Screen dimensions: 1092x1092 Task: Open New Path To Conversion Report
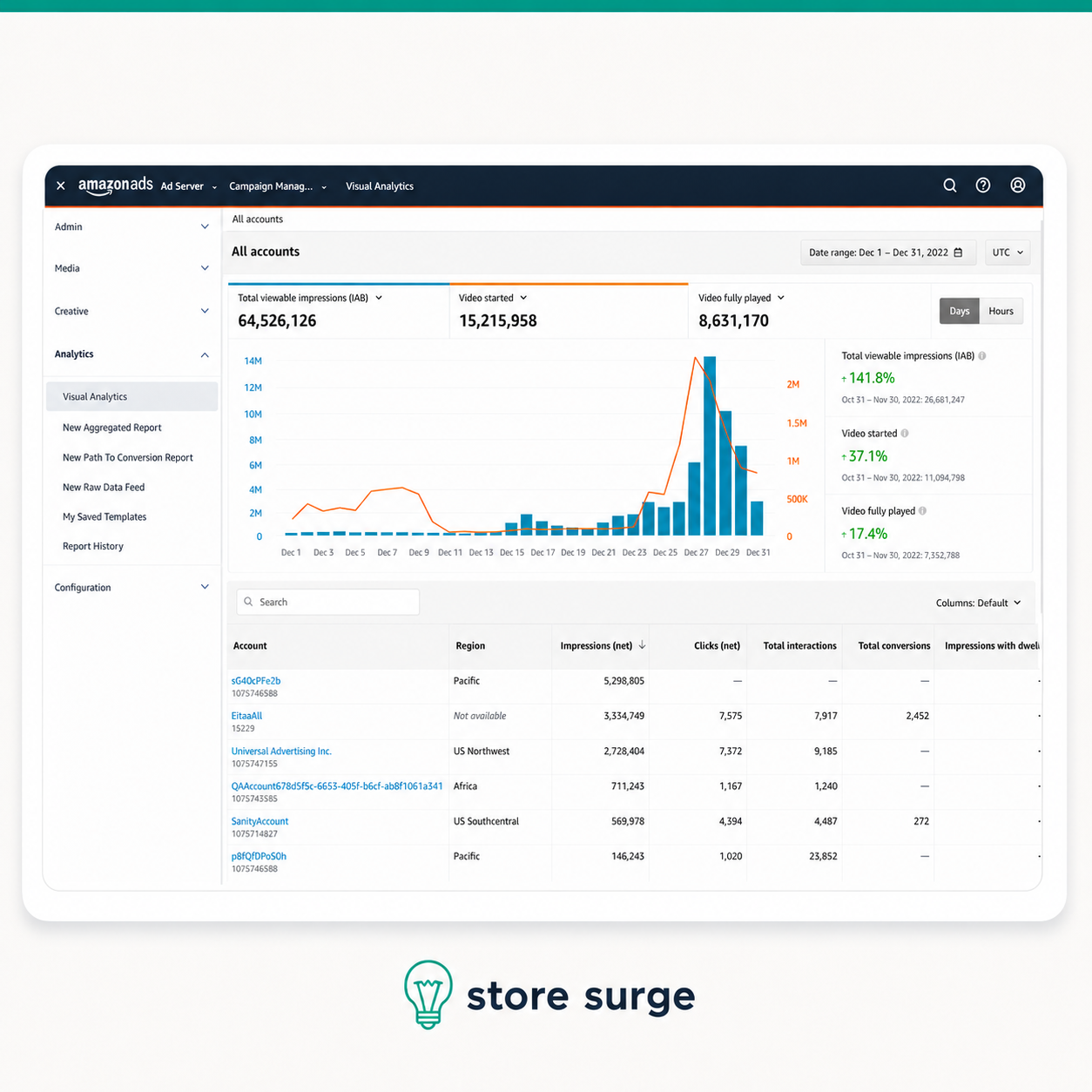pos(128,457)
